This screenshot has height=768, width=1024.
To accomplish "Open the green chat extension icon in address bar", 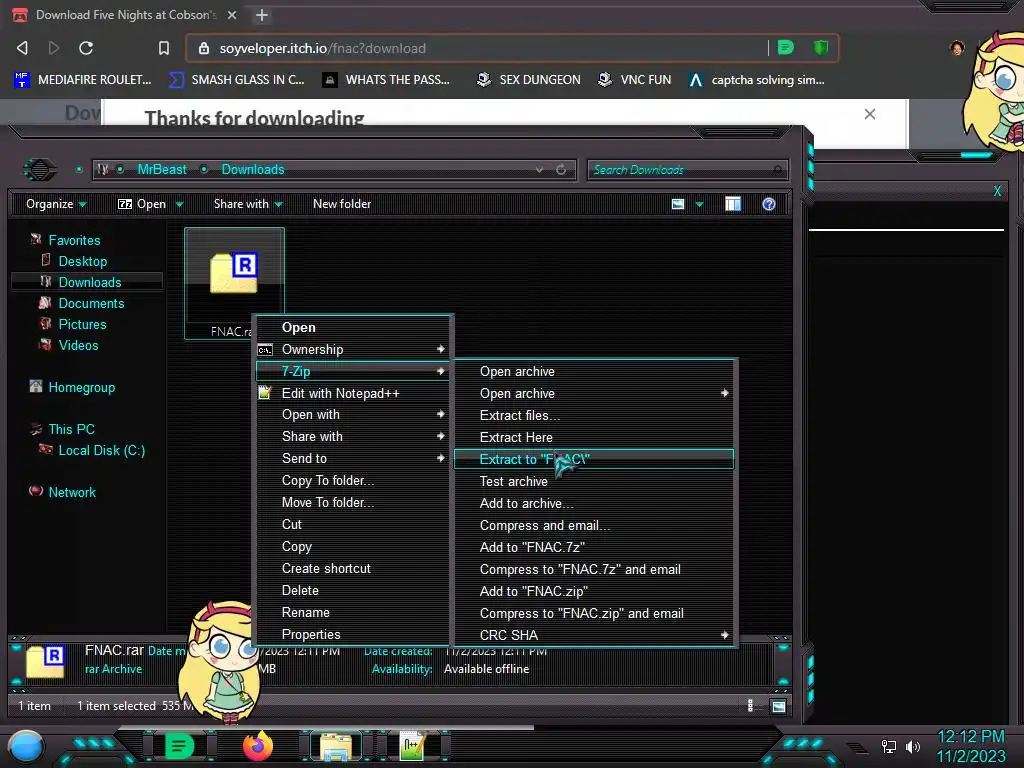I will coord(786,48).
